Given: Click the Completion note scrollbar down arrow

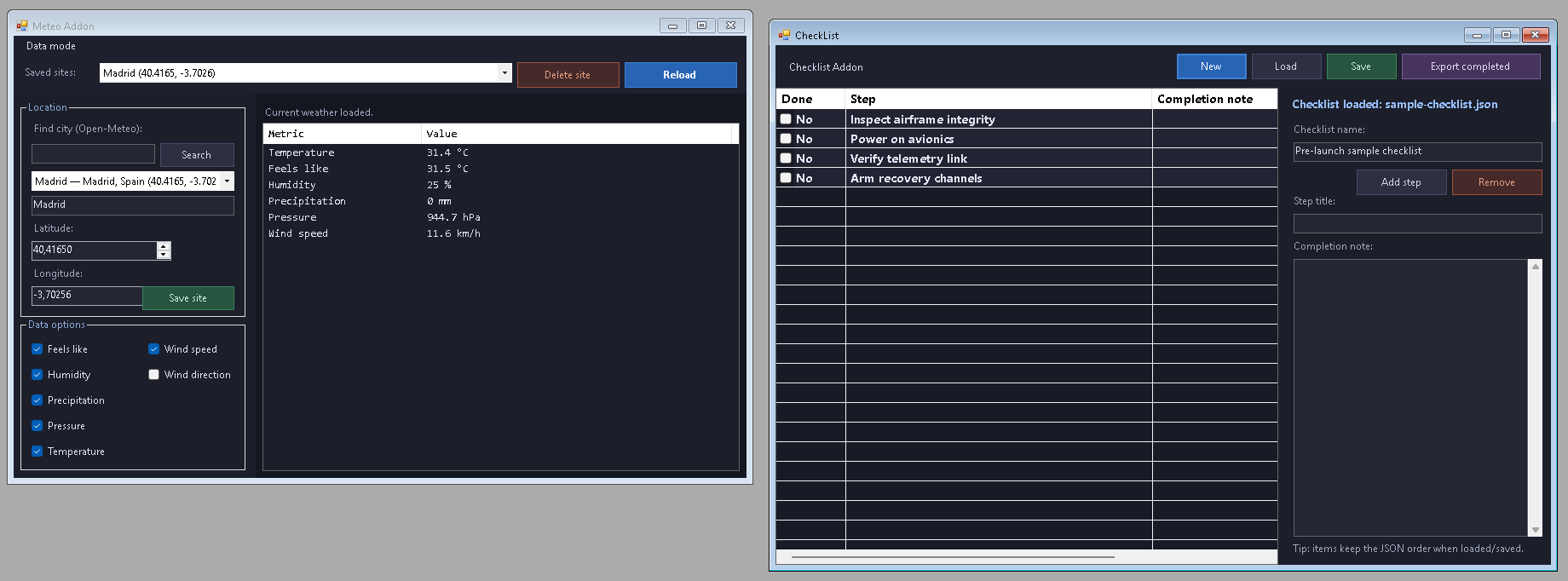Looking at the screenshot, I should tap(1536, 530).
